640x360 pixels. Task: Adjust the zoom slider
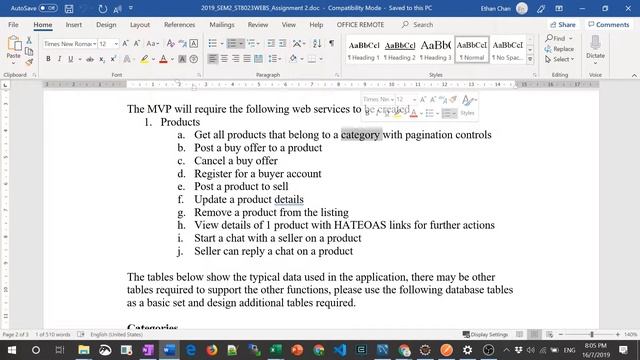[591, 334]
